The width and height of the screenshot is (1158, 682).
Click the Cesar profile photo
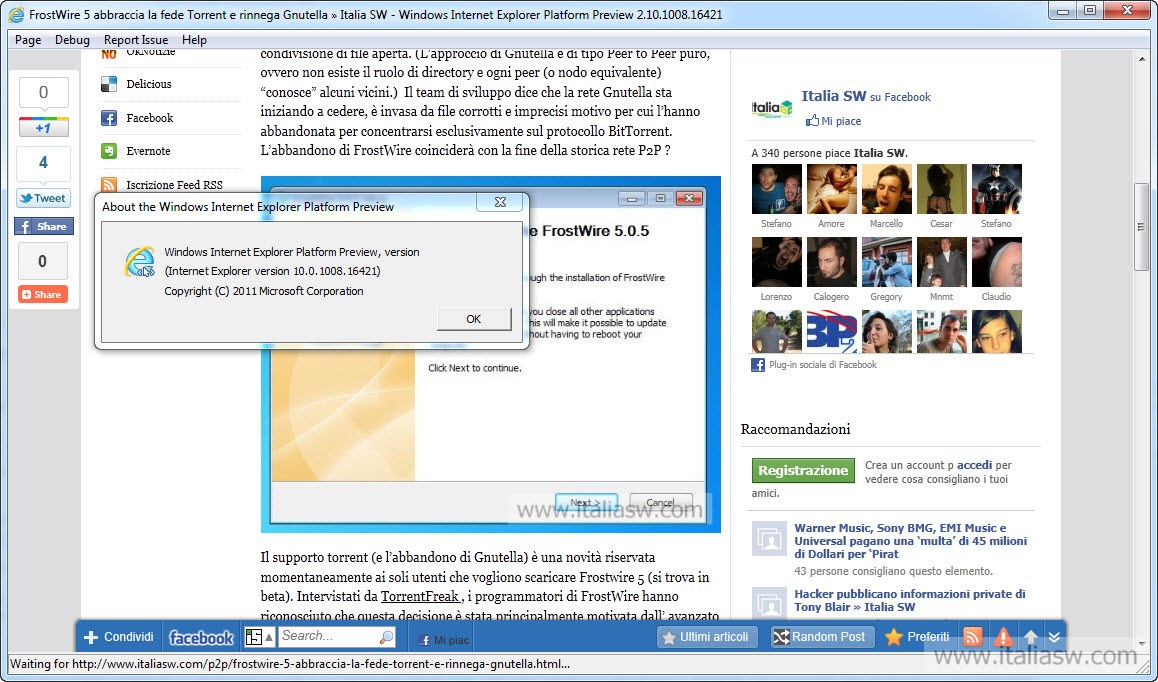(x=942, y=189)
